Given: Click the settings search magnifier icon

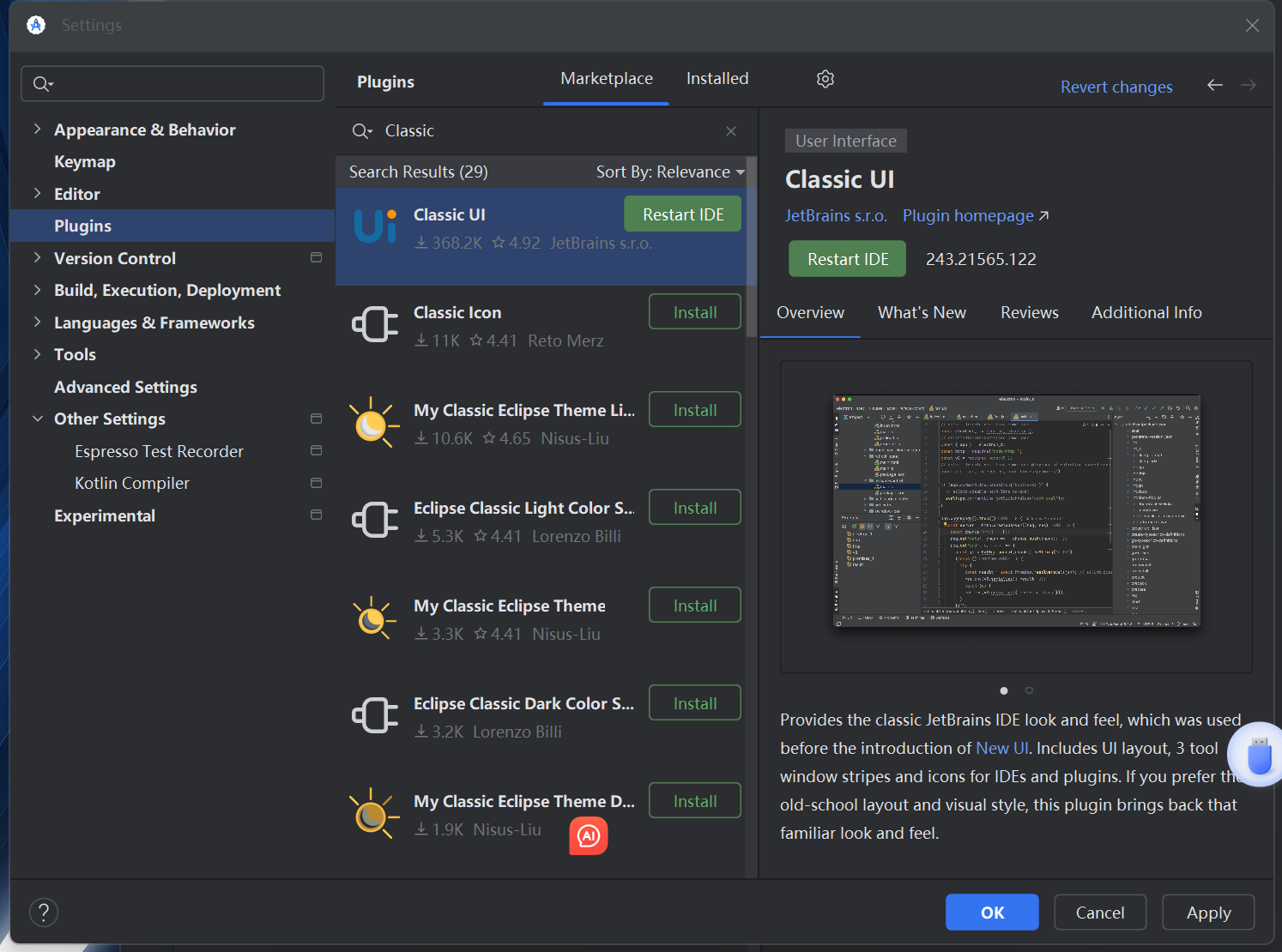Looking at the screenshot, I should click(x=42, y=84).
